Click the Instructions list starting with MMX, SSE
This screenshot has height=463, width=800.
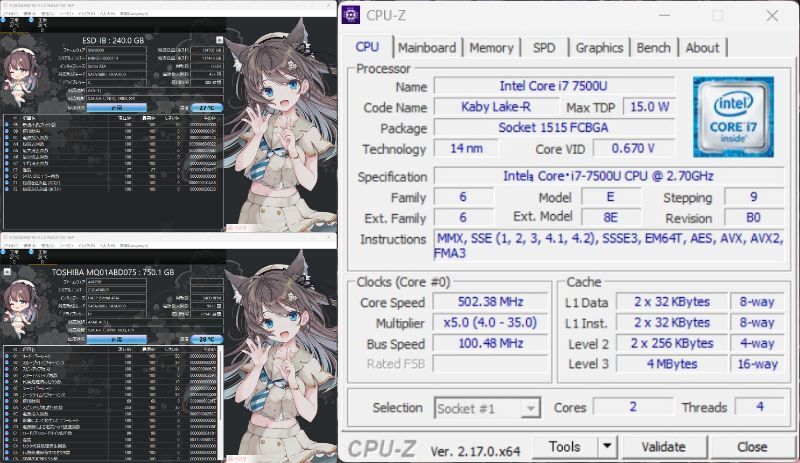coord(609,246)
